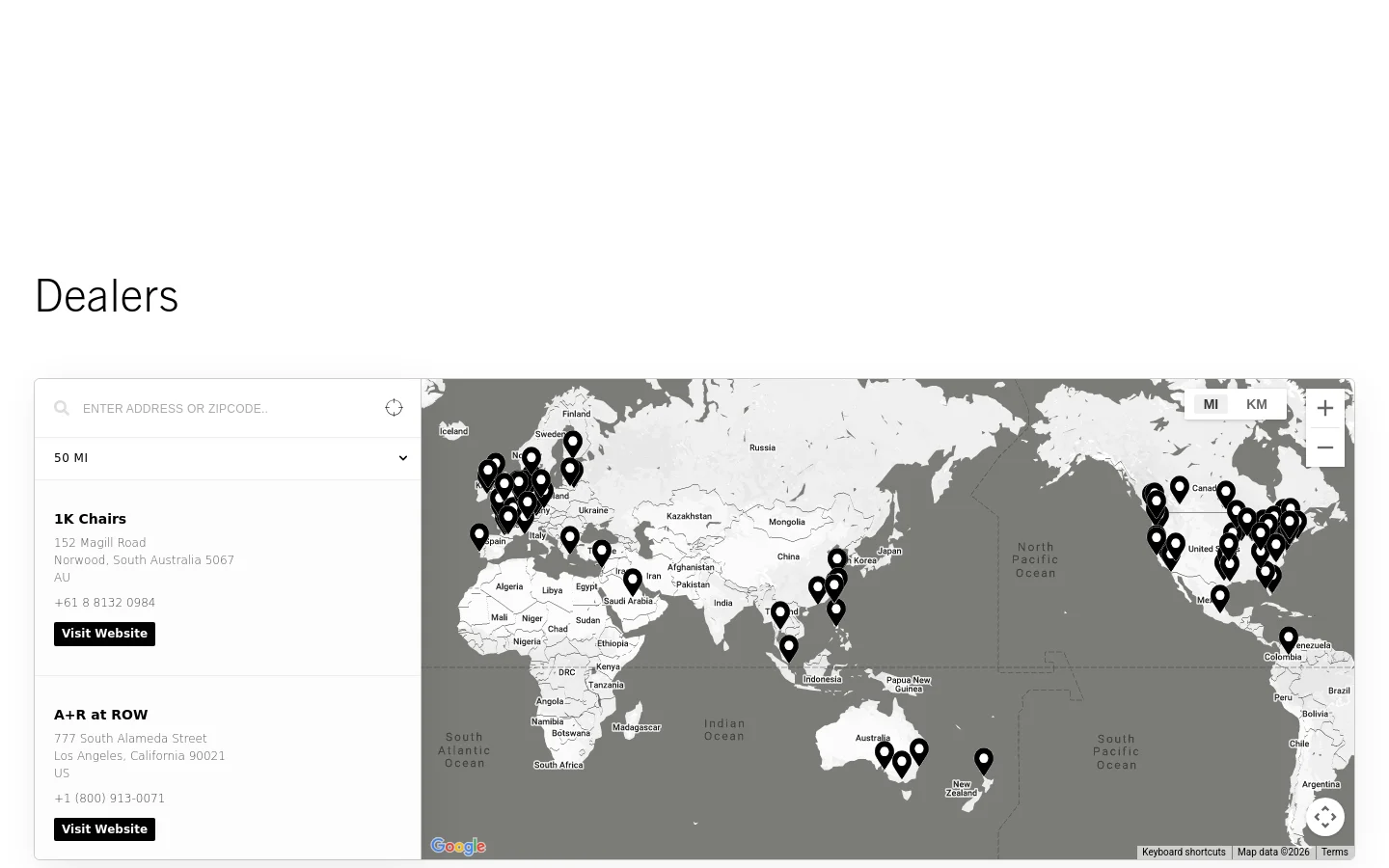Visit Website for 1K Chairs
The width and height of the screenshot is (1389, 868).
[104, 634]
